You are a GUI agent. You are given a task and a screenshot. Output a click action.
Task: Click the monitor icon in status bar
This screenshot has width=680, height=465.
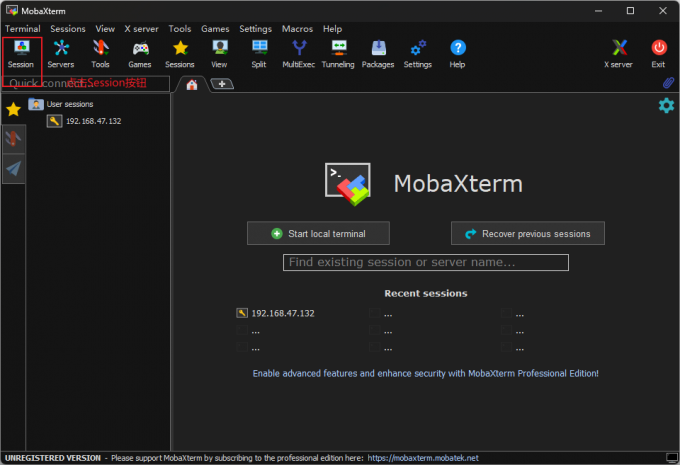(672, 458)
